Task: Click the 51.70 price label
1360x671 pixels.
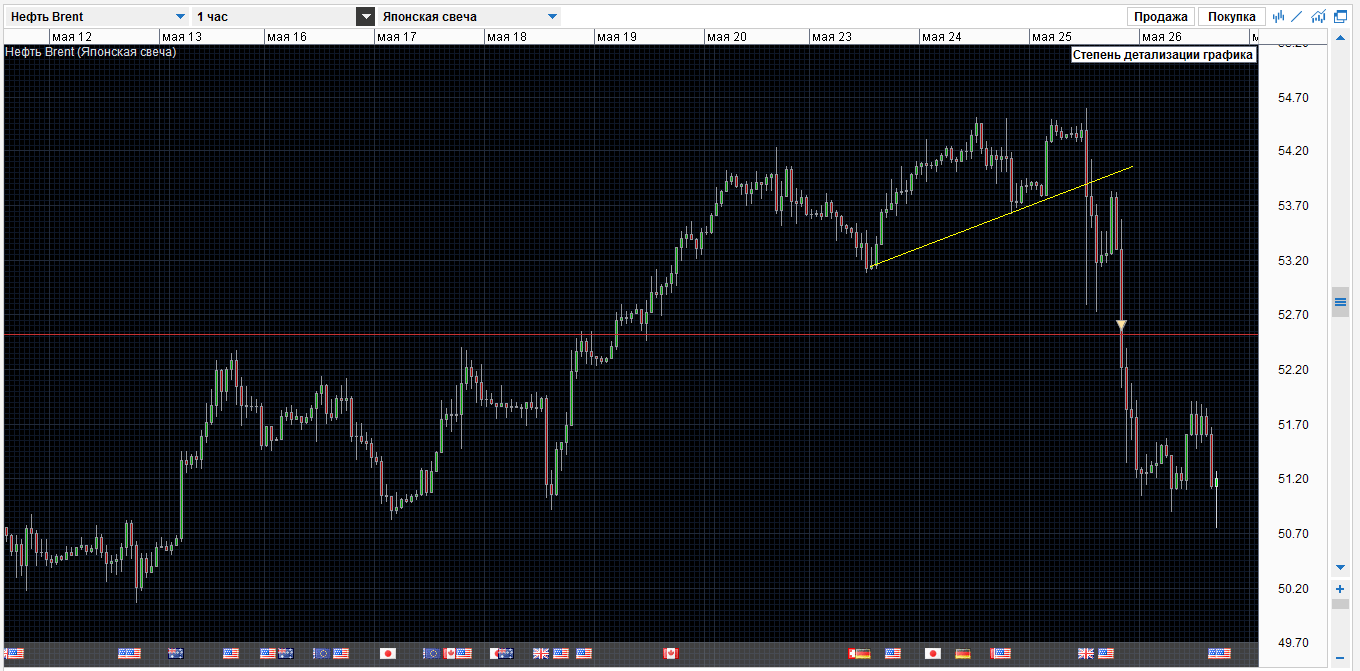Action: pos(1293,425)
